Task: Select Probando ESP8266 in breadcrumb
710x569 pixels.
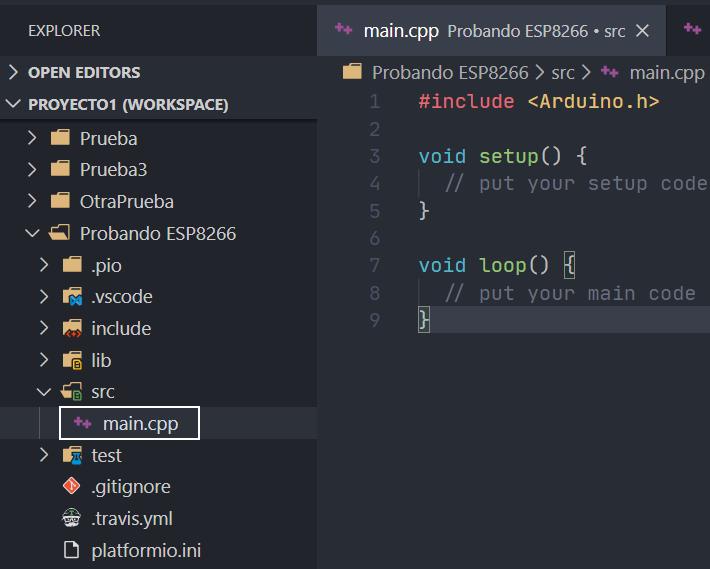Action: coord(450,72)
